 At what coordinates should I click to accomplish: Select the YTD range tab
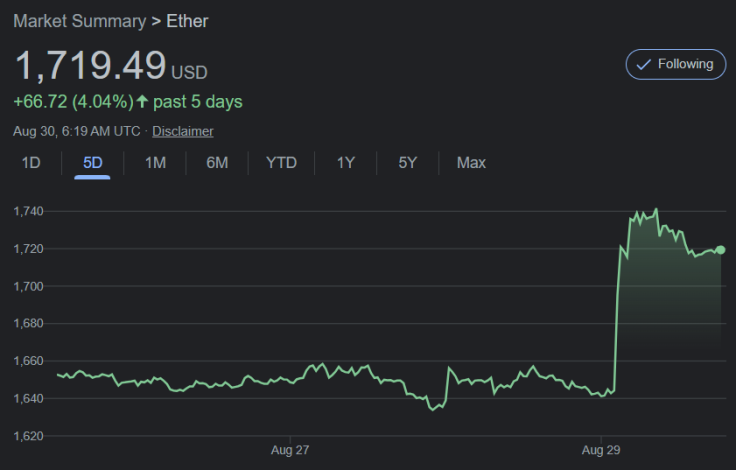[x=281, y=162]
